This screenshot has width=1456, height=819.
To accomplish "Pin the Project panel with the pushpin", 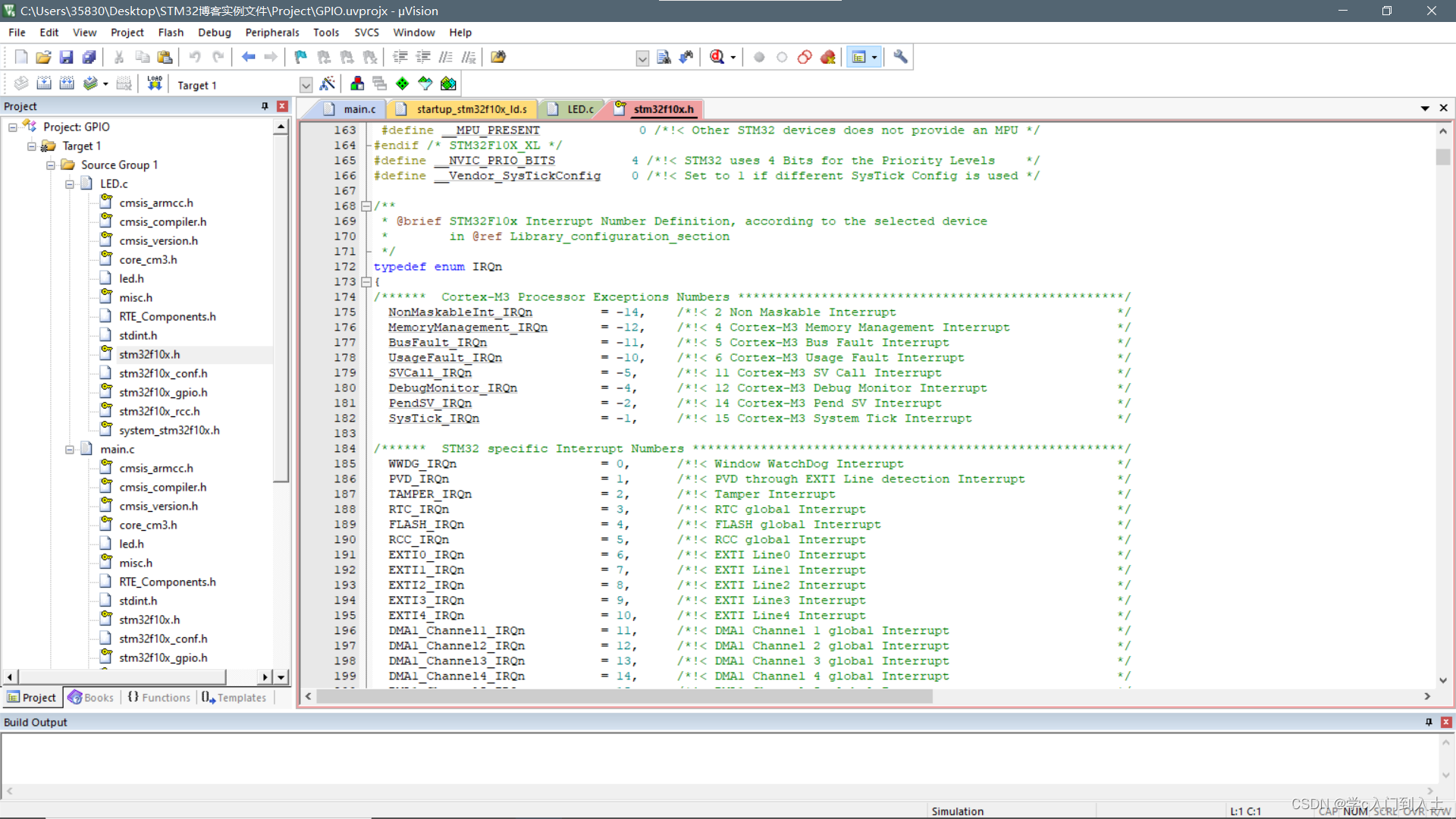I will point(265,105).
